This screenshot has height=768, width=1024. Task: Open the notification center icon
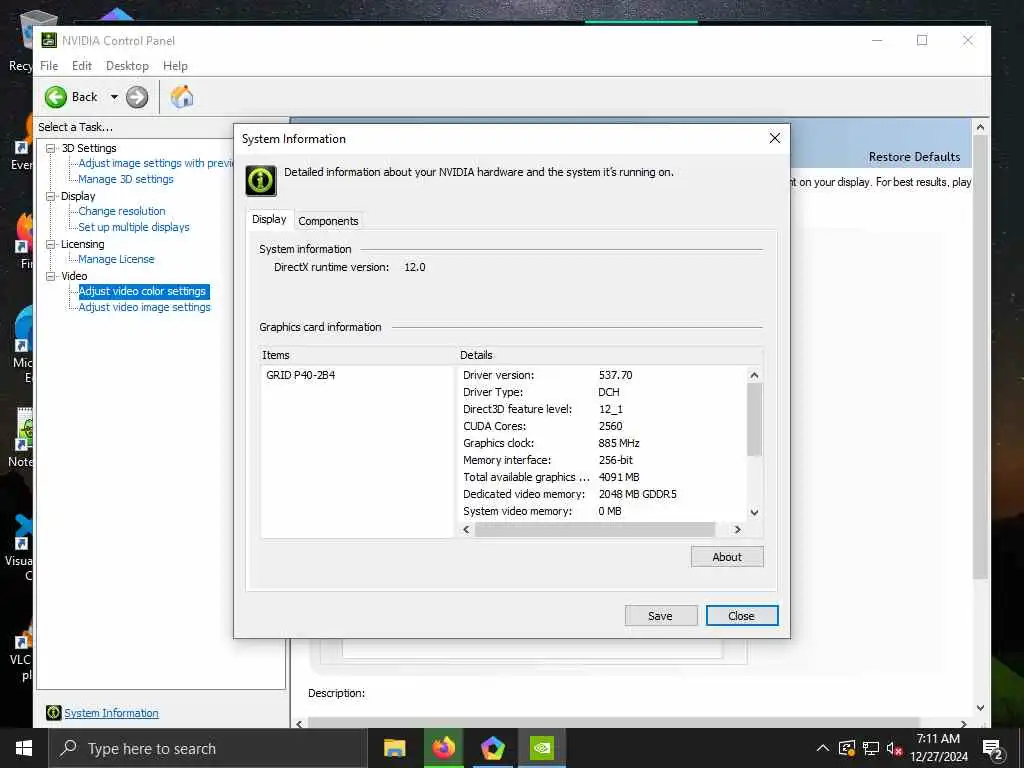pyautogui.click(x=993, y=750)
